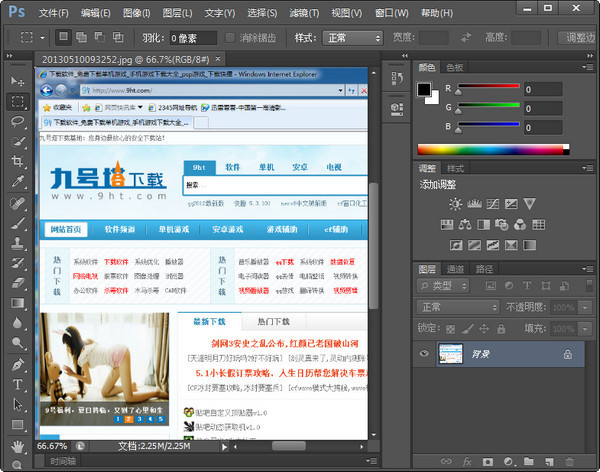Toggle lock image pixels brush
The width and height of the screenshot is (600, 472).
click(x=467, y=328)
